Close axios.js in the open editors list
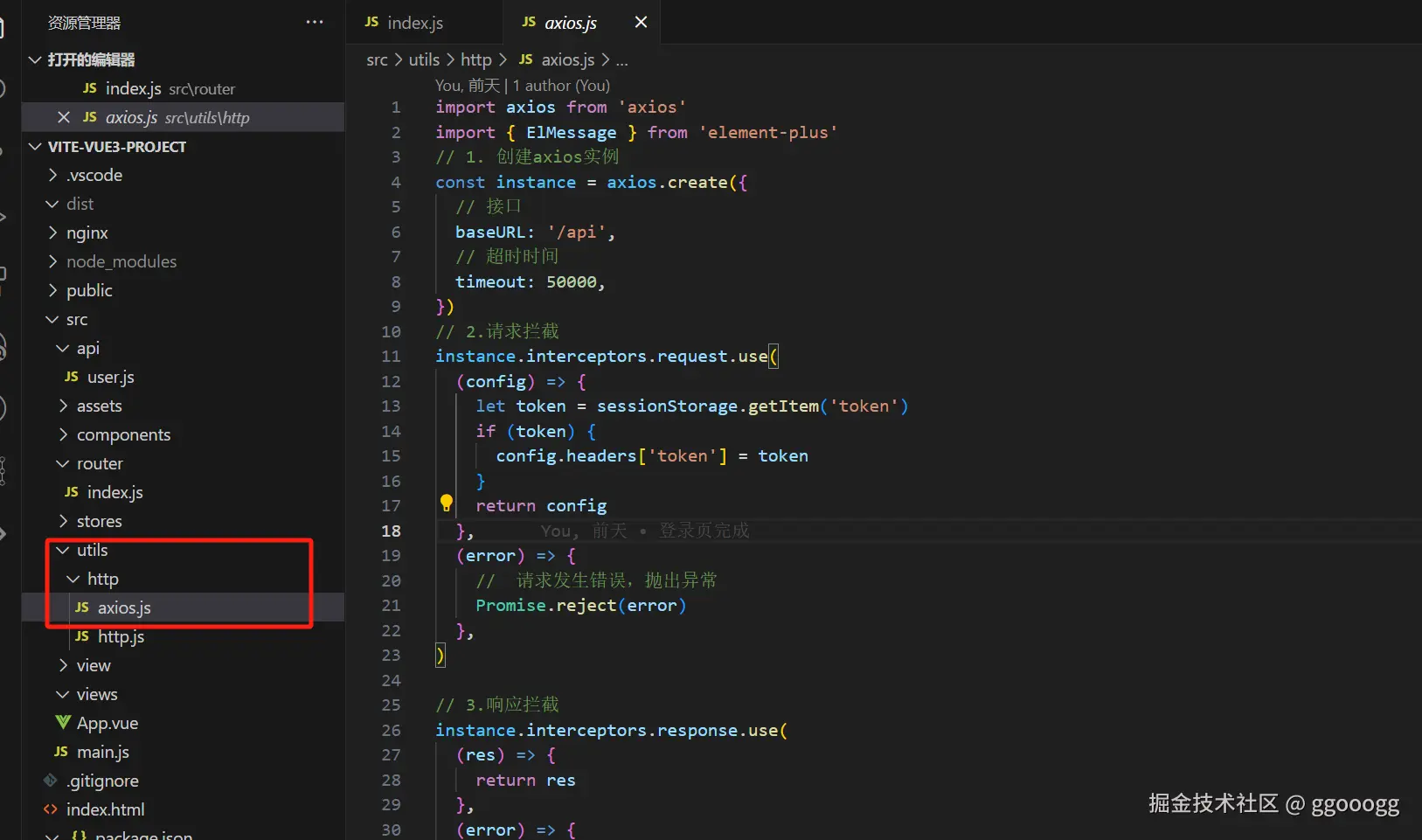Viewport: 1422px width, 840px height. pyautogui.click(x=63, y=117)
